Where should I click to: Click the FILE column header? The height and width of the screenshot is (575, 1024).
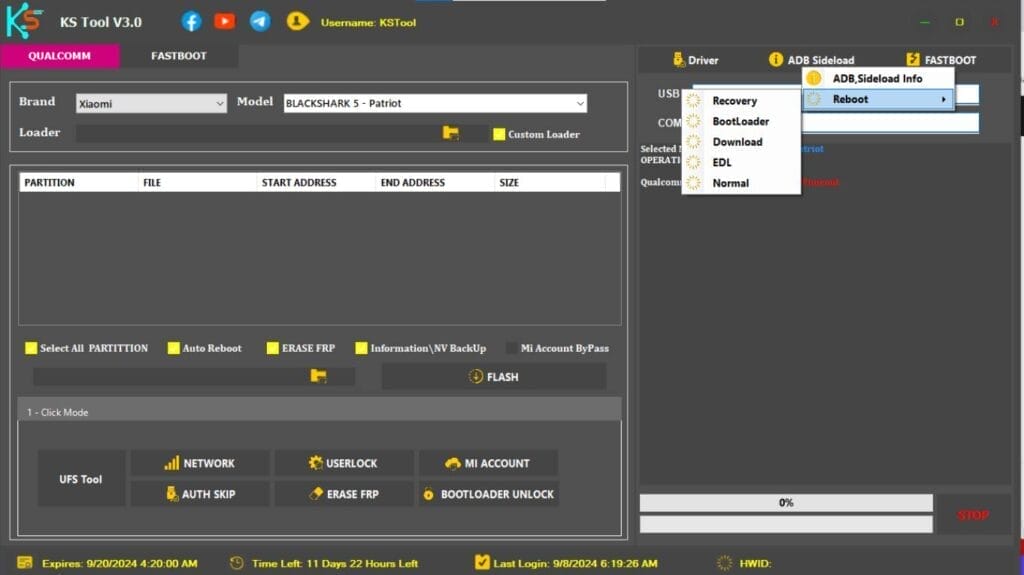coord(198,182)
